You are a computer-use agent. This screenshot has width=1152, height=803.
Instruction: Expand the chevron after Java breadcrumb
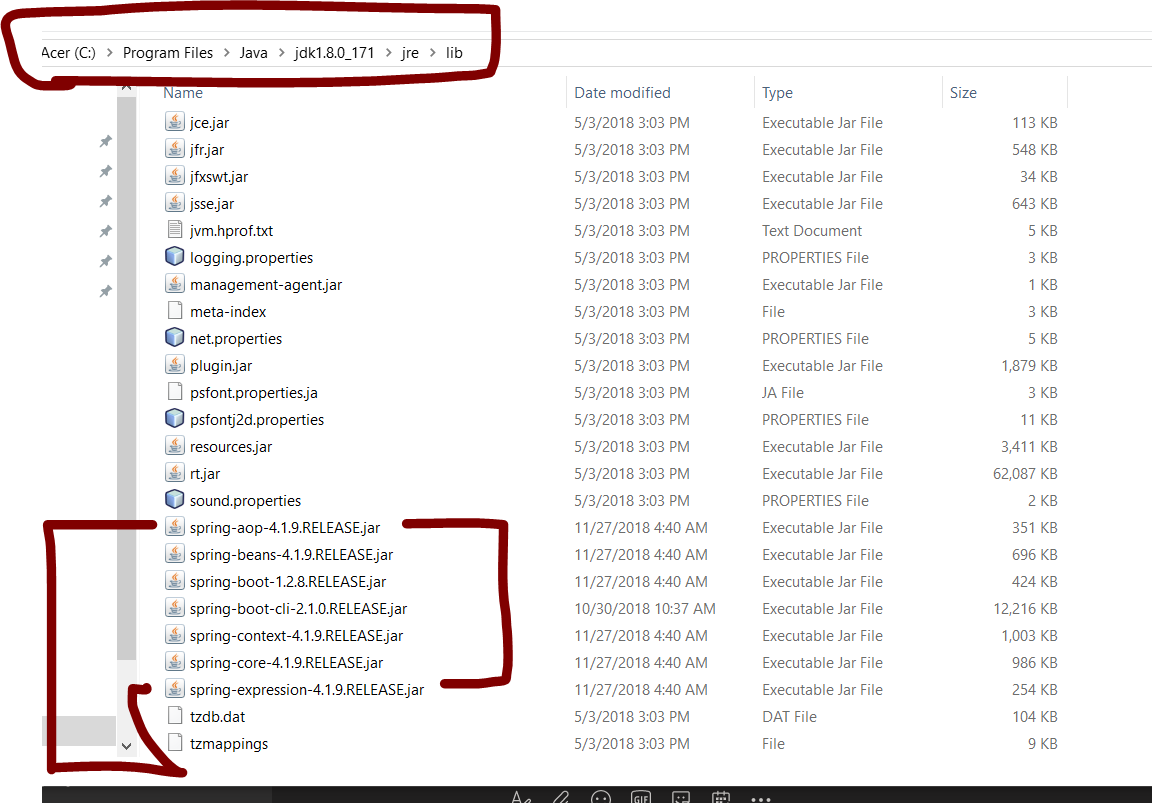(x=281, y=53)
